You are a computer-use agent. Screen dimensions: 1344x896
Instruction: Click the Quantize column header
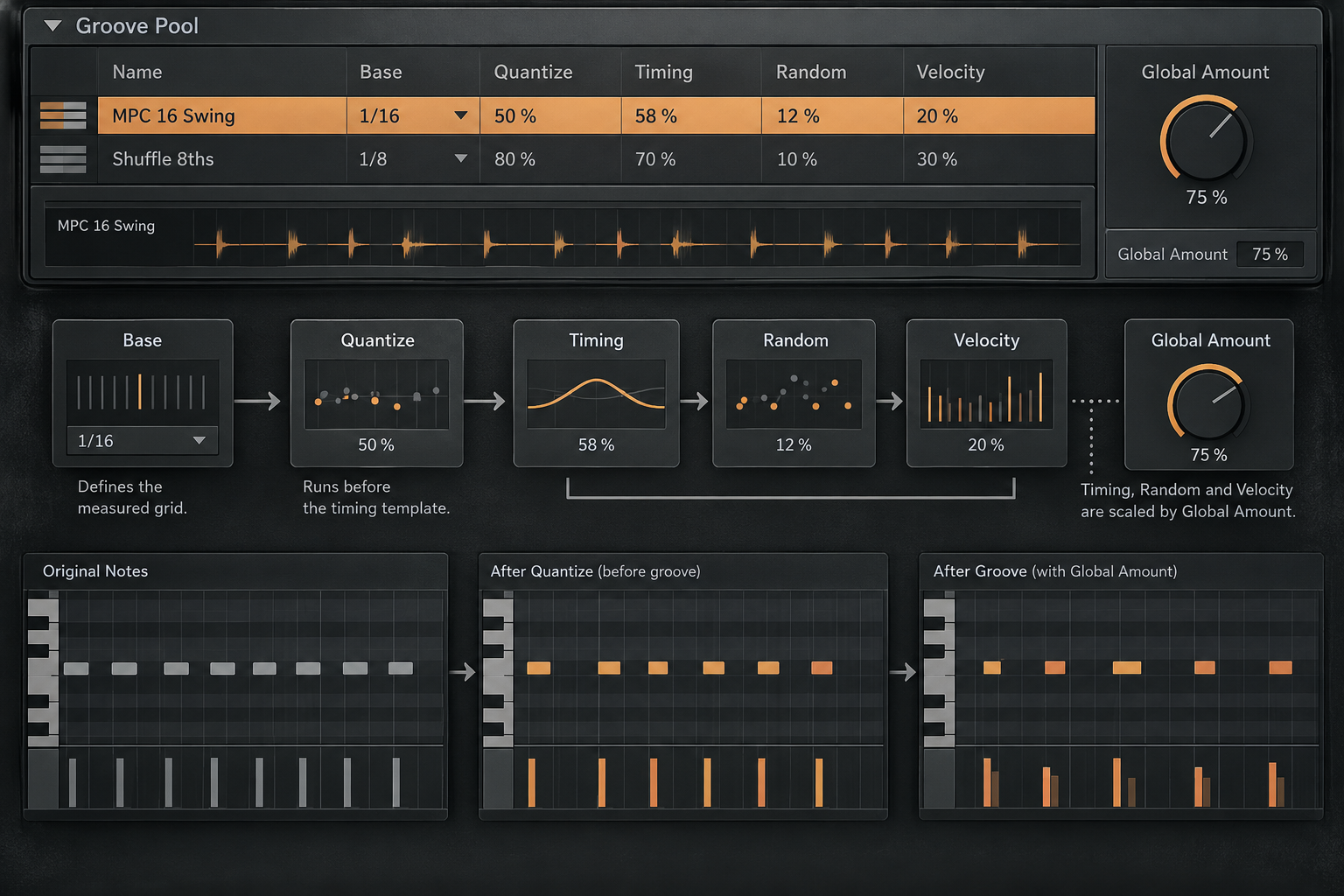pyautogui.click(x=533, y=72)
